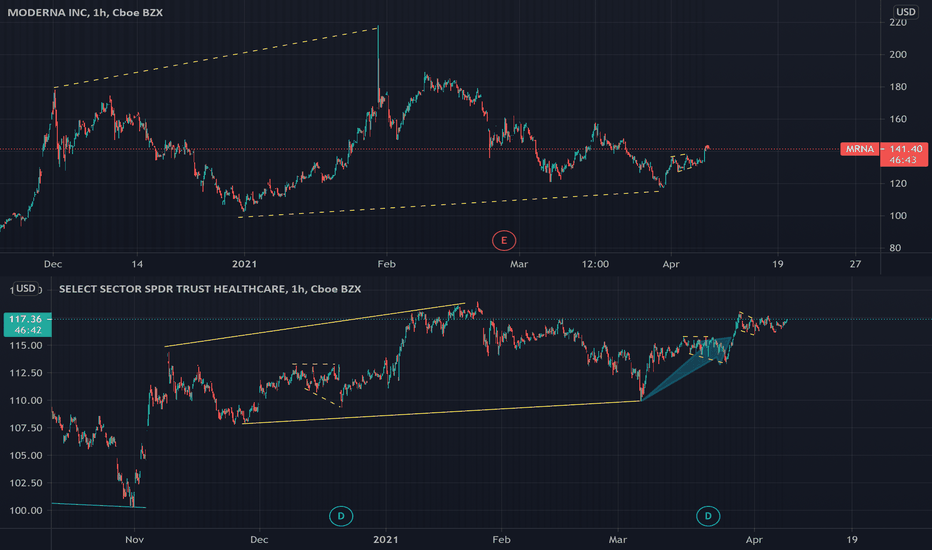Click the 27 date label on Moderna time axis
This screenshot has height=550, width=932.
(x=855, y=264)
